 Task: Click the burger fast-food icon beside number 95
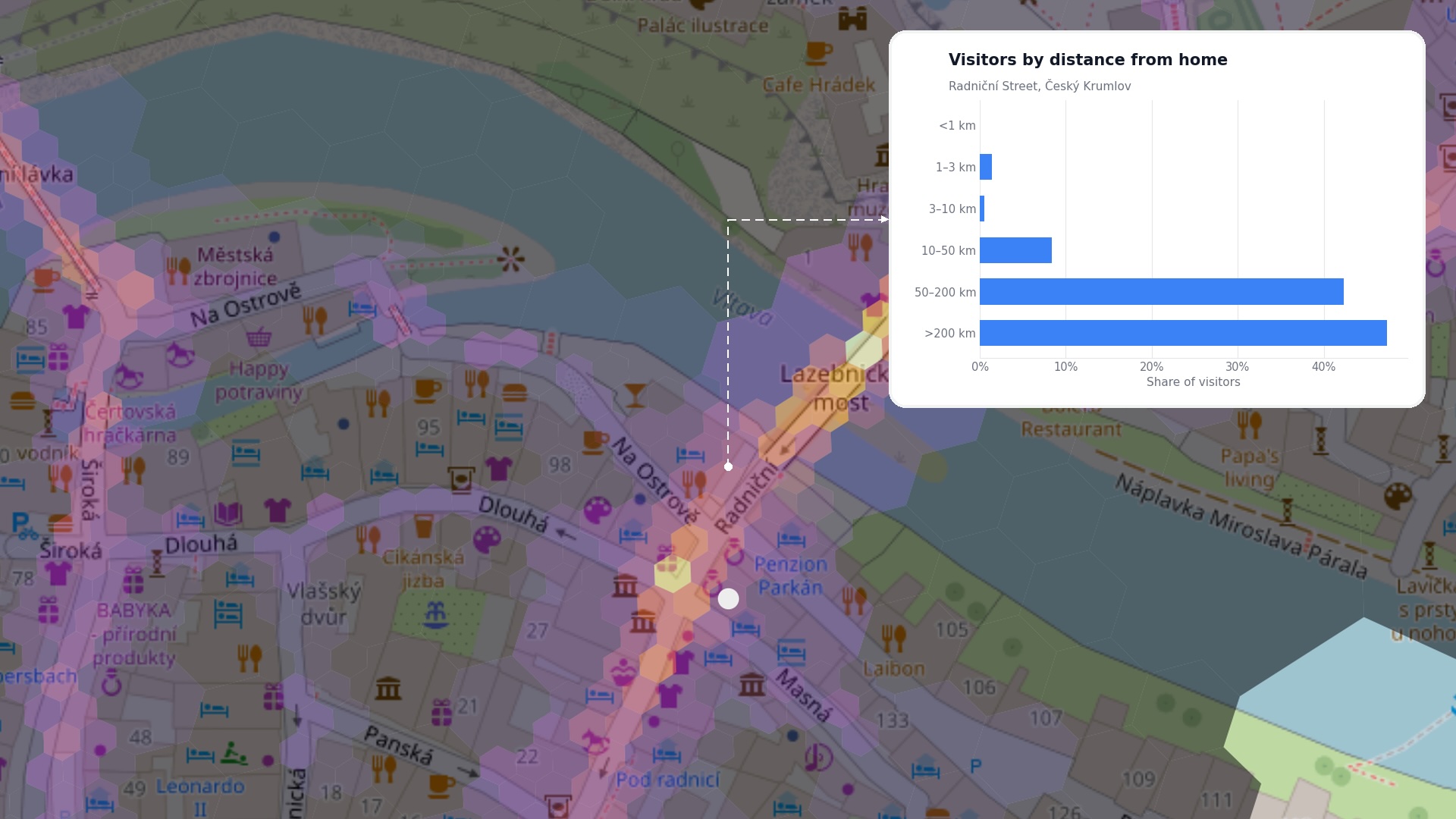pos(514,393)
